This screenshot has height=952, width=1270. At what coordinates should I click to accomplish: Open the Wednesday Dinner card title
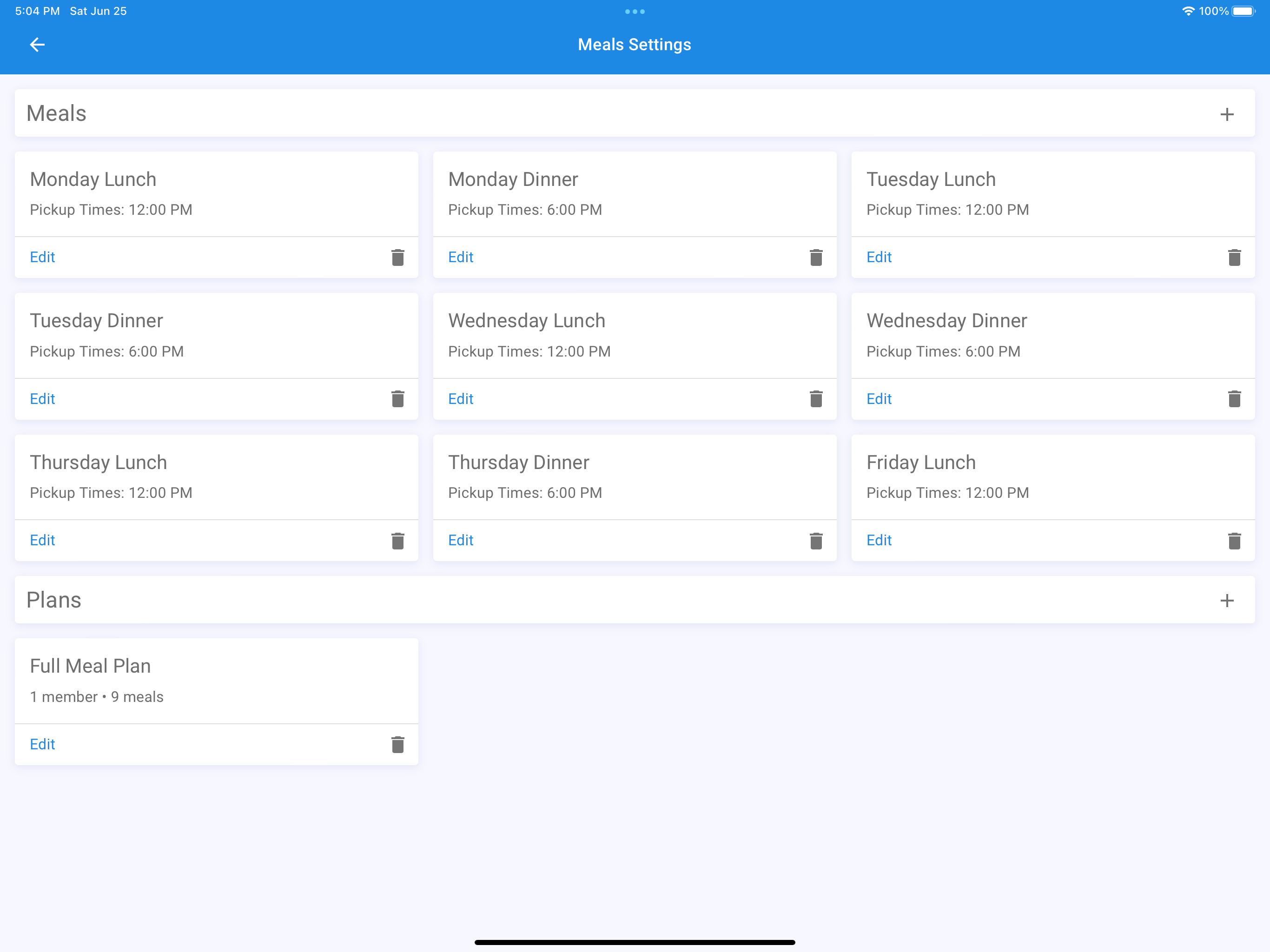coord(946,320)
